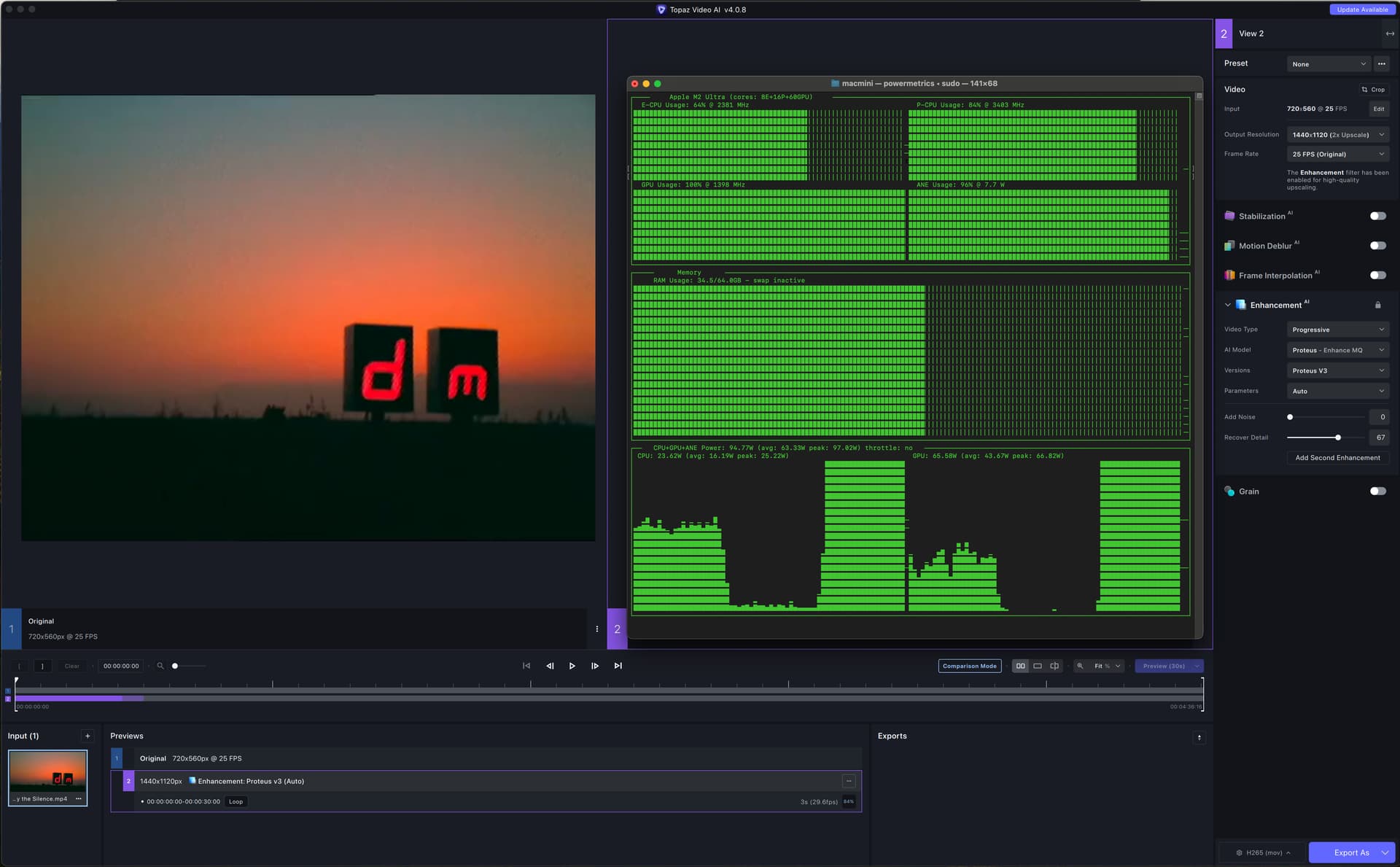The image size is (1400, 867).
Task: Click the add input plus icon
Action: 87,736
